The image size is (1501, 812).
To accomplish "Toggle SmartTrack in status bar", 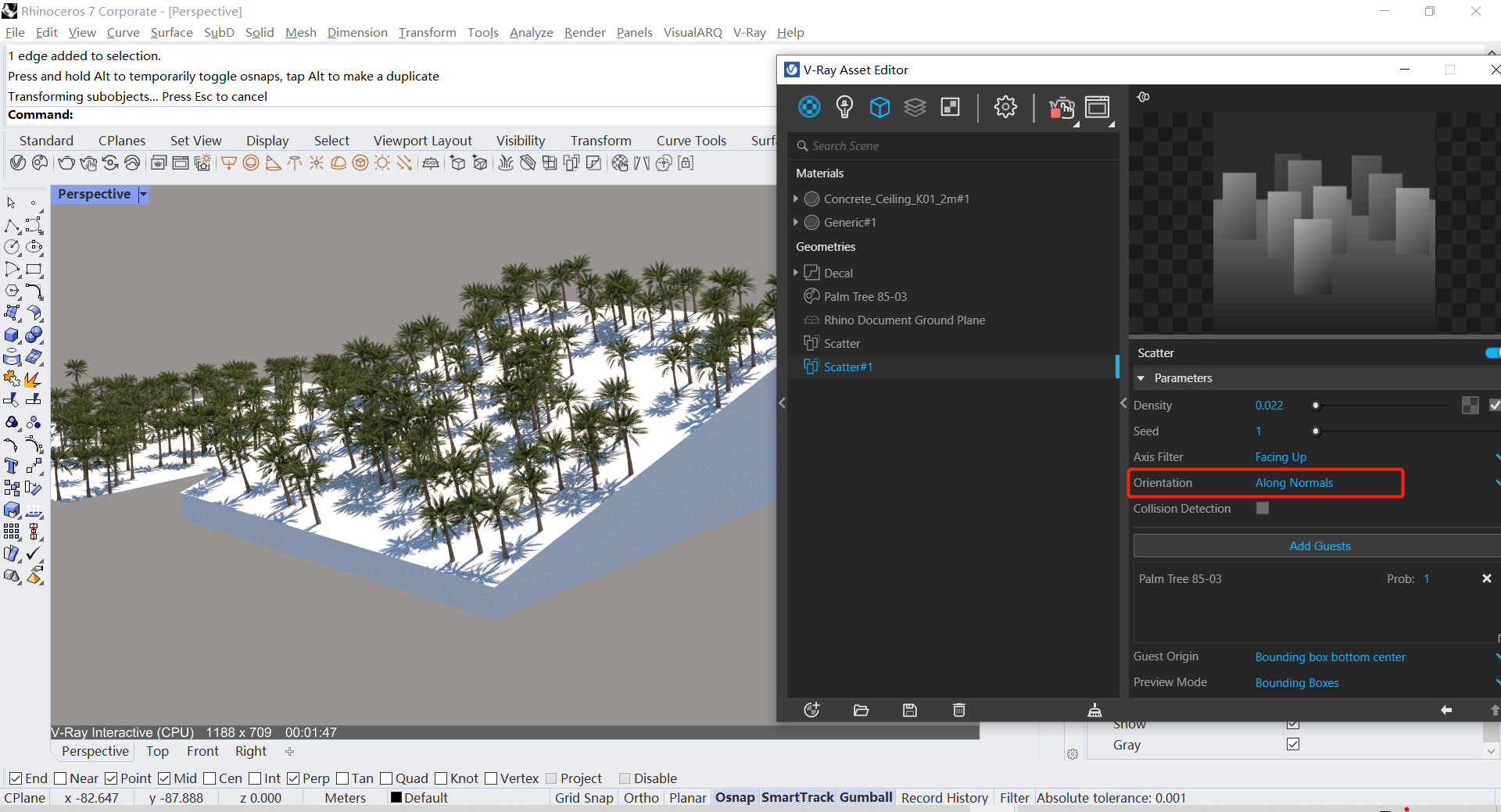I will [797, 798].
